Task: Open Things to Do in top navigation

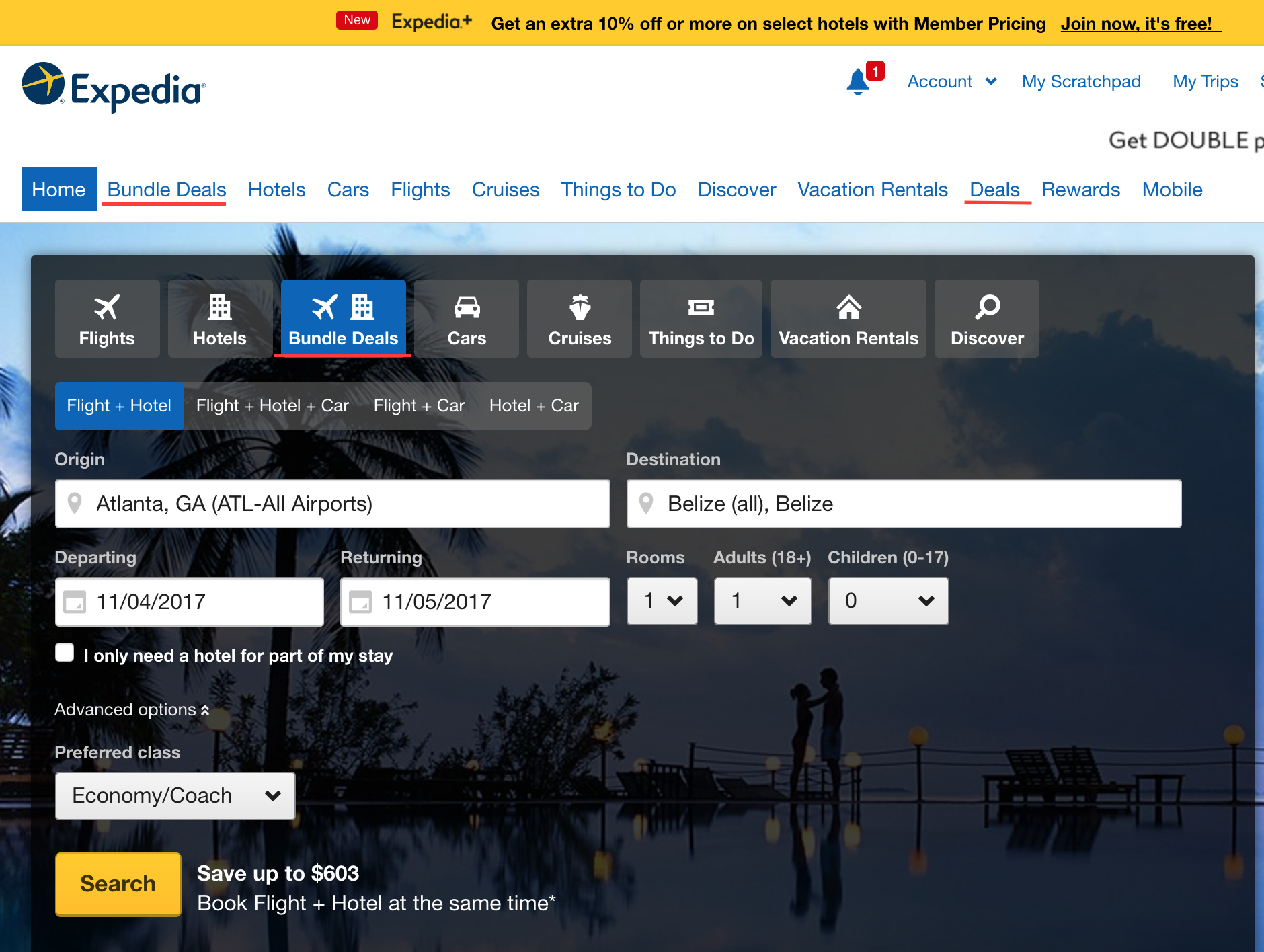Action: point(619,190)
